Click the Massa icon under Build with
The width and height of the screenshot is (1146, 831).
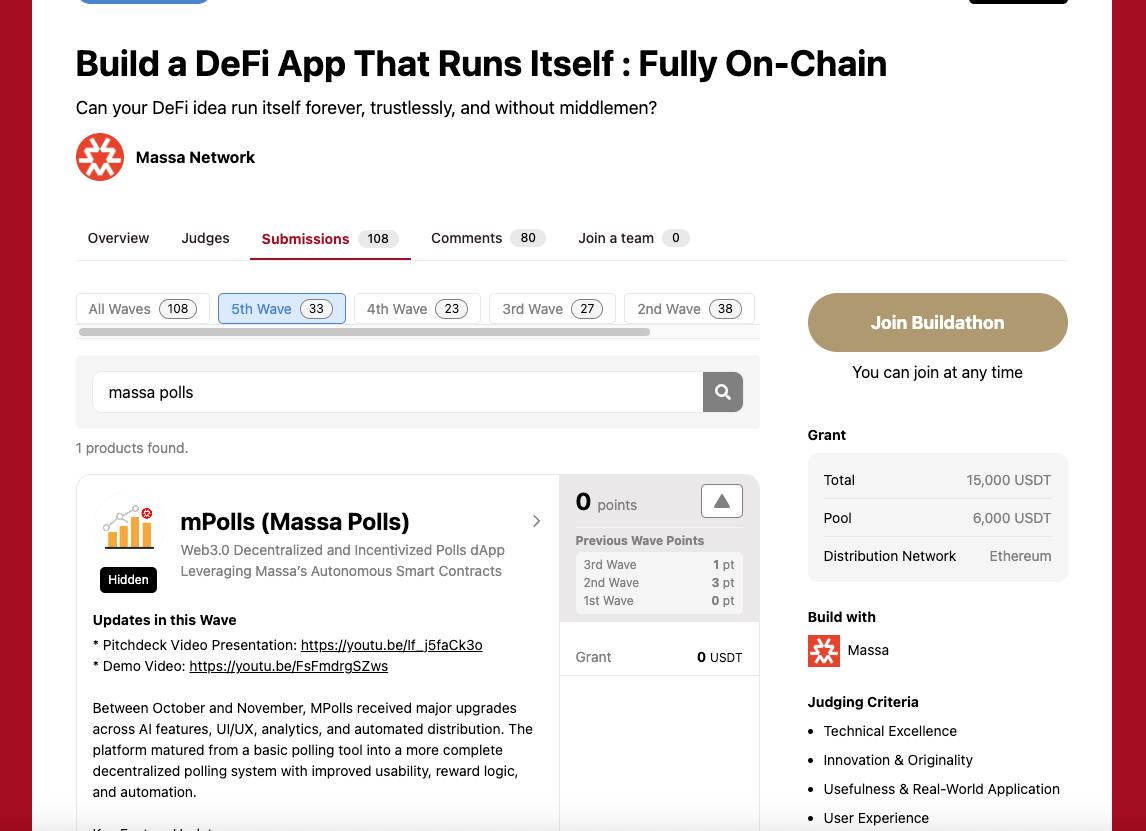coord(824,650)
